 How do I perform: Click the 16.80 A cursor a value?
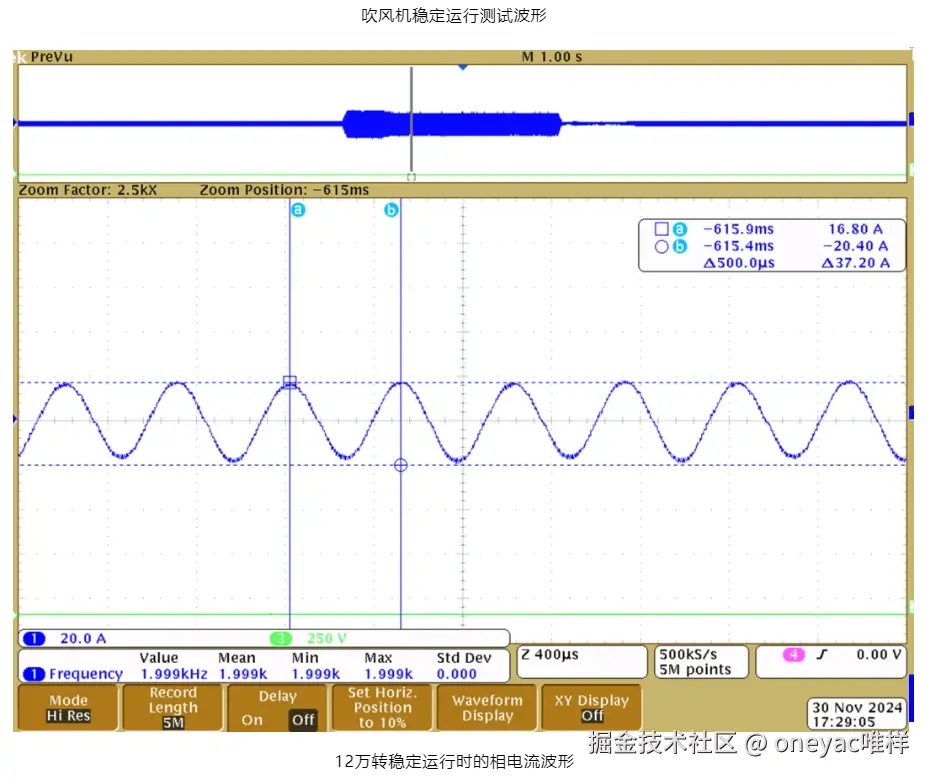click(x=855, y=229)
